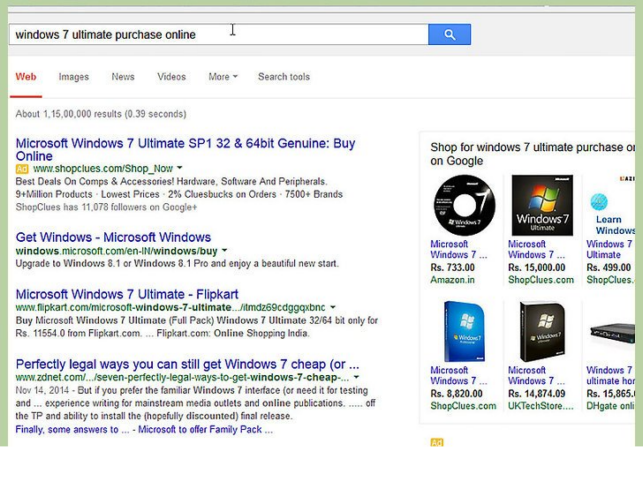This screenshot has height=482, width=643.
Task: Click the Ad badge beside shopclues URL
Action: coord(22,169)
